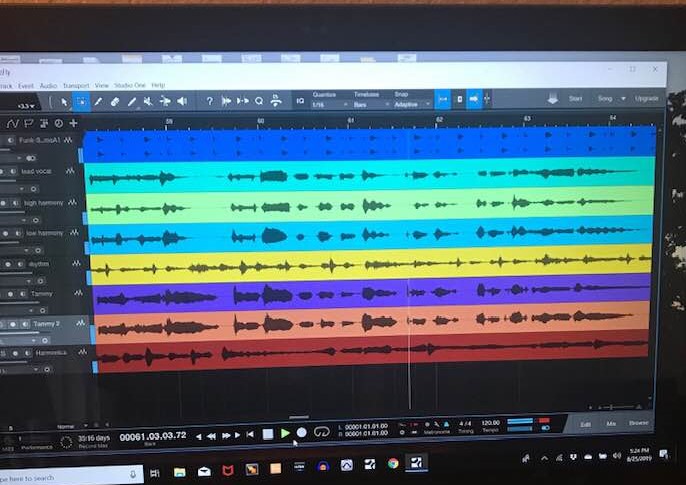
Task: Open the Event menu
Action: 26,86
